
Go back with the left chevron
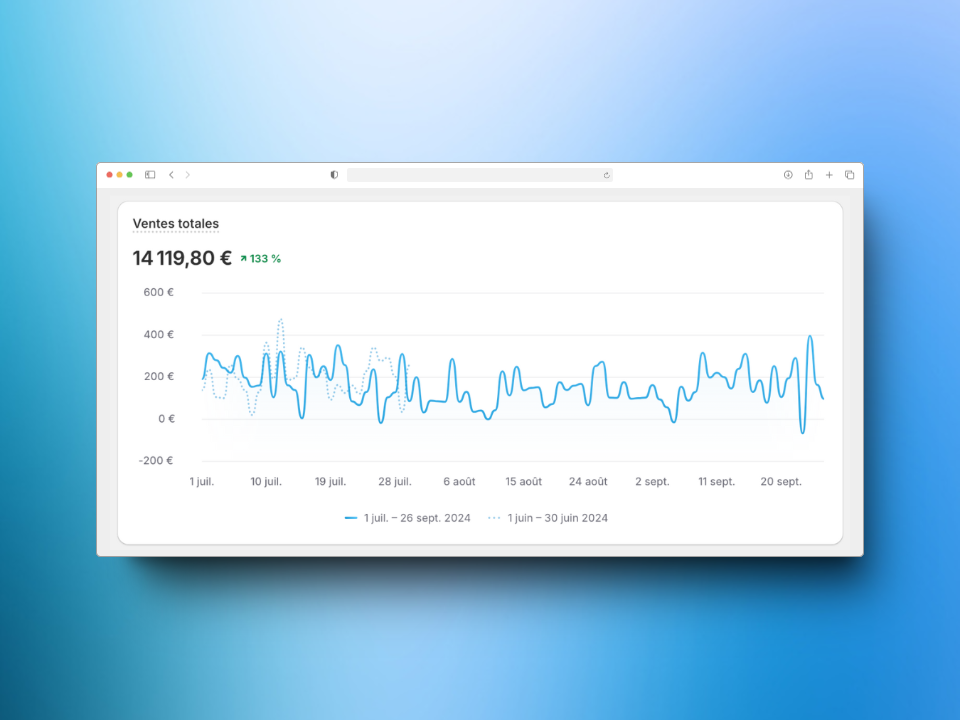click(x=171, y=175)
